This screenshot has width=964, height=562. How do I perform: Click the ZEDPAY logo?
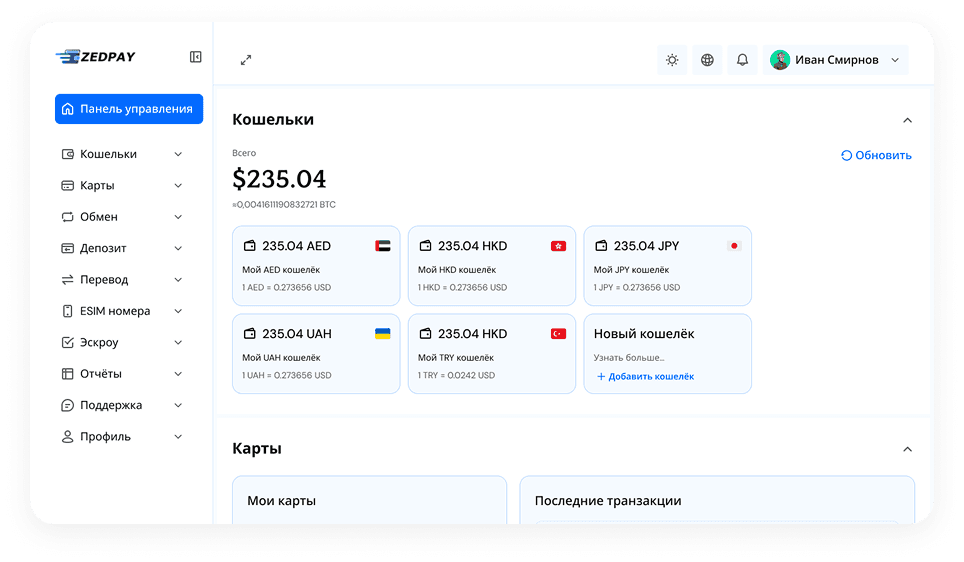[x=95, y=57]
